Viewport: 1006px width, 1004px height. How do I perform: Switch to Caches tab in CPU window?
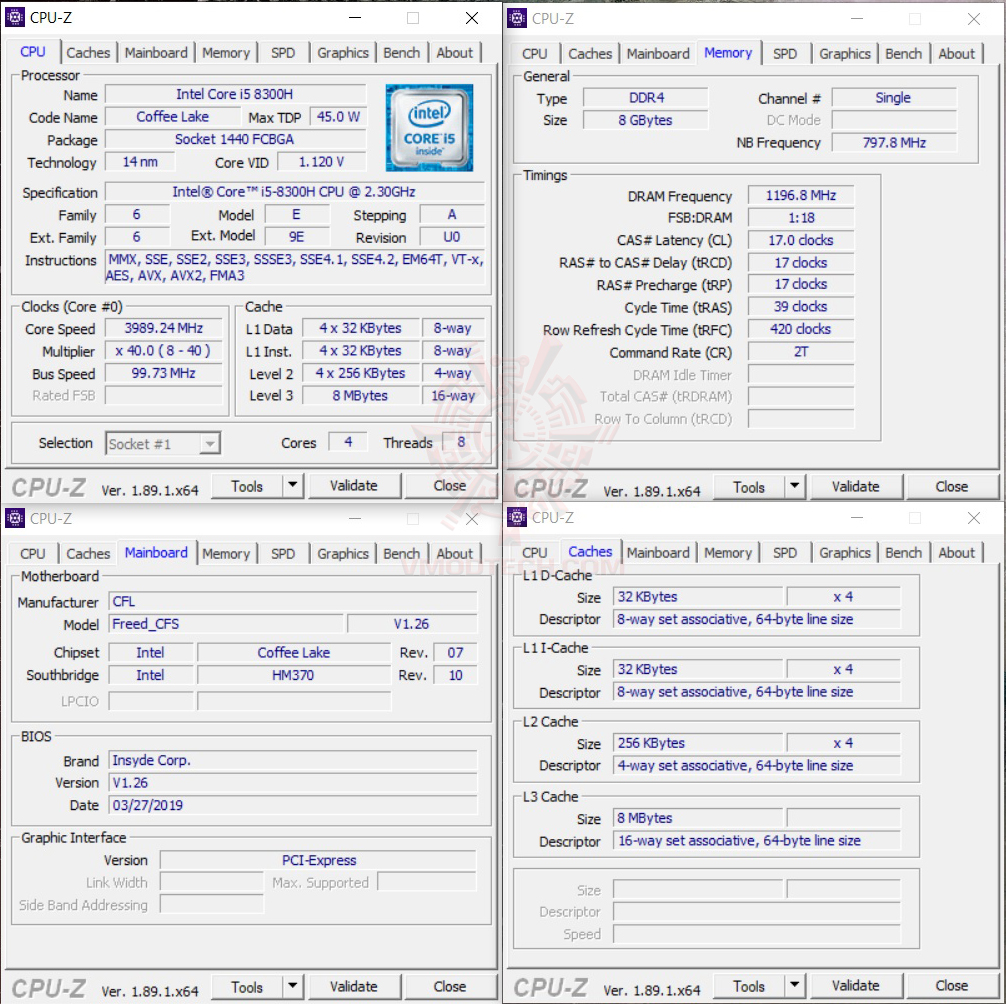click(x=88, y=53)
